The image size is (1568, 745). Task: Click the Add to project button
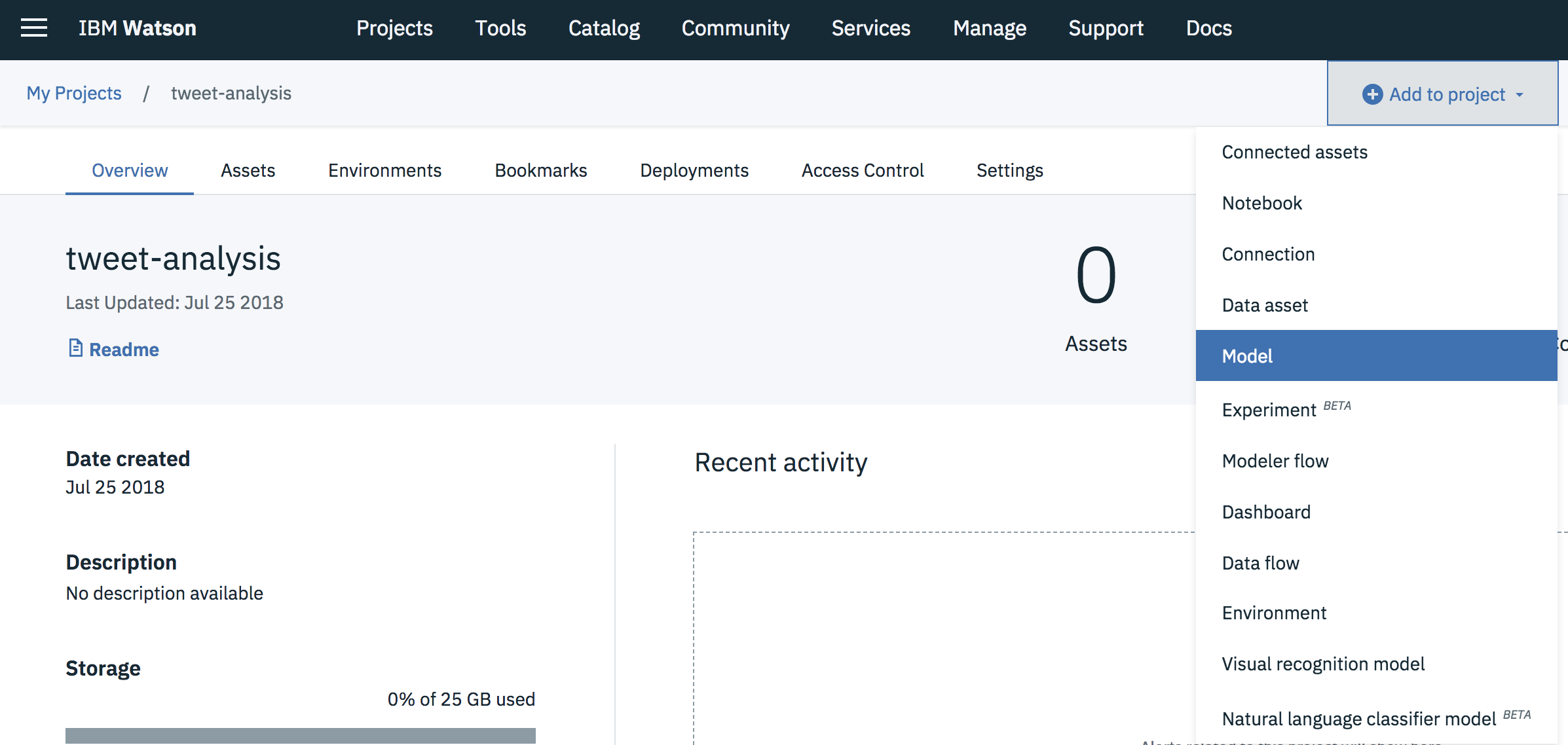[1442, 94]
